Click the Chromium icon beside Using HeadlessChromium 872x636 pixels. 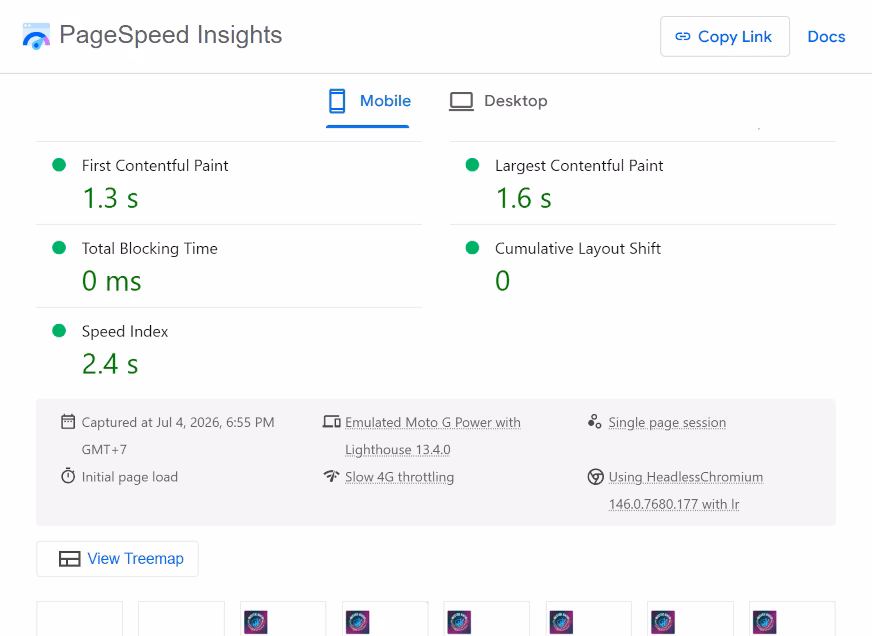pos(596,477)
